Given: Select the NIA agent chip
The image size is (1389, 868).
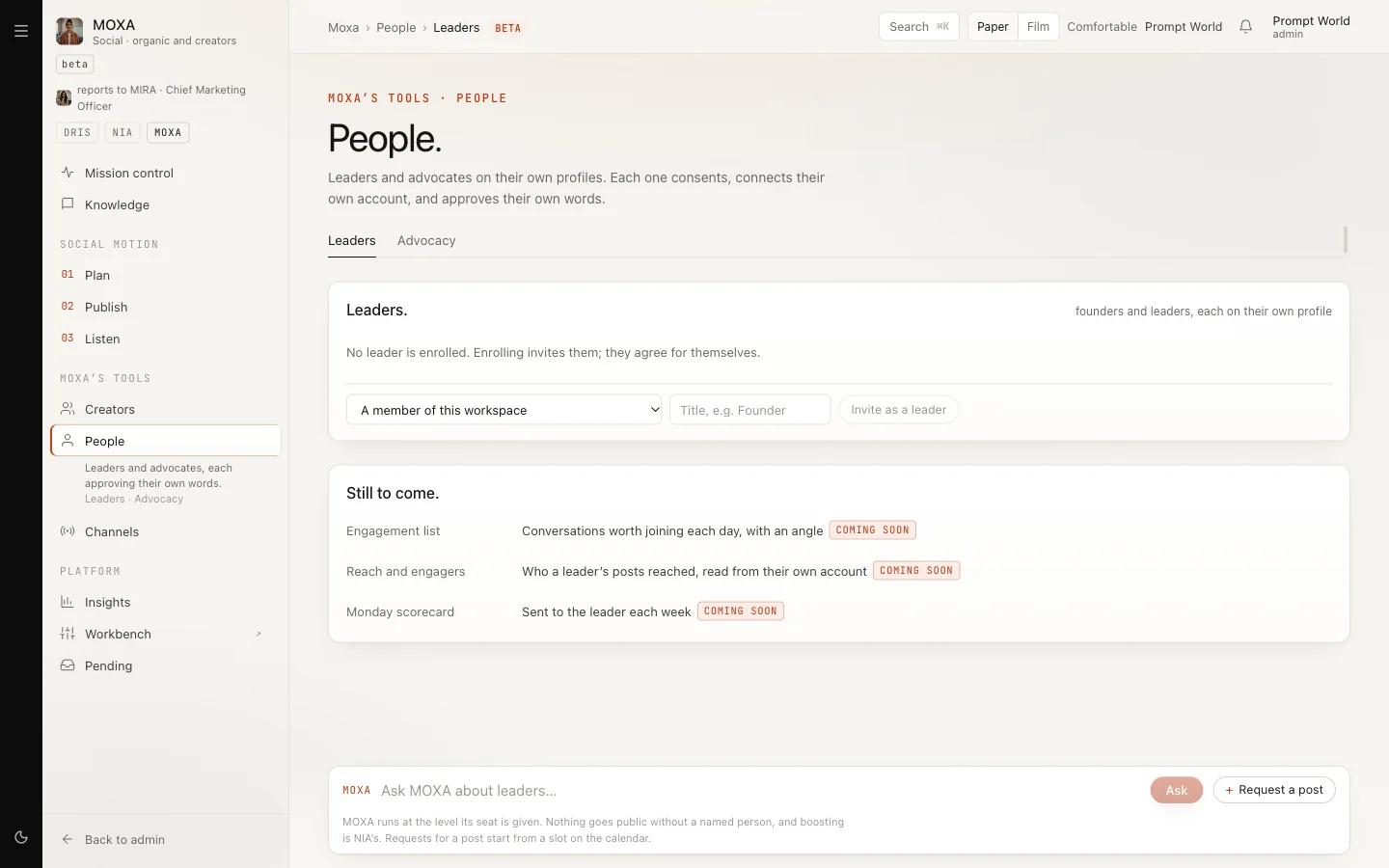Looking at the screenshot, I should point(123,132).
